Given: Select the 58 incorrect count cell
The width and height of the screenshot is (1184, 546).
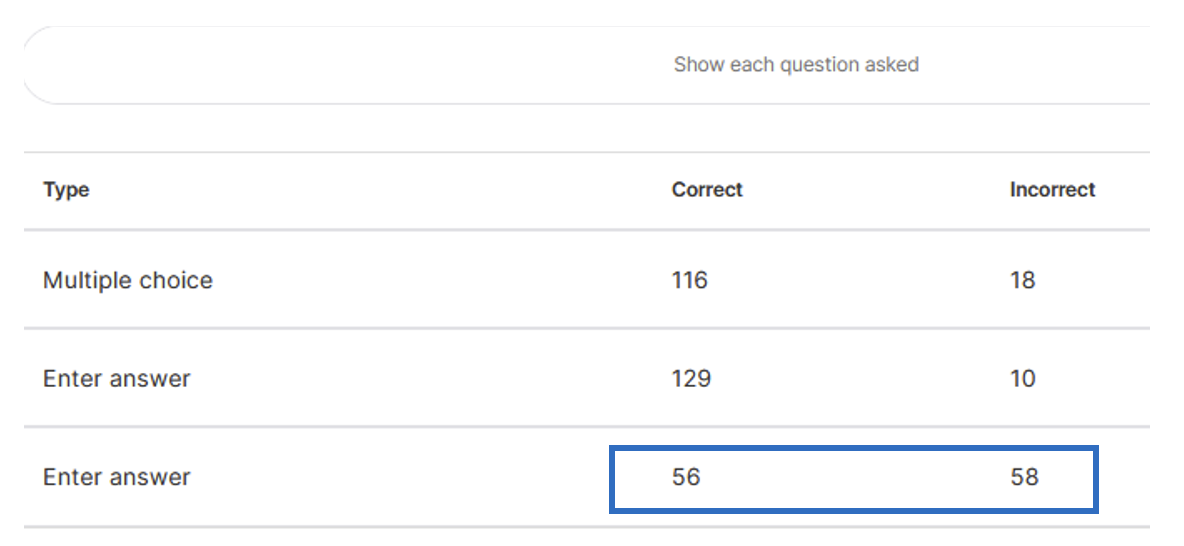Looking at the screenshot, I should (x=1024, y=477).
